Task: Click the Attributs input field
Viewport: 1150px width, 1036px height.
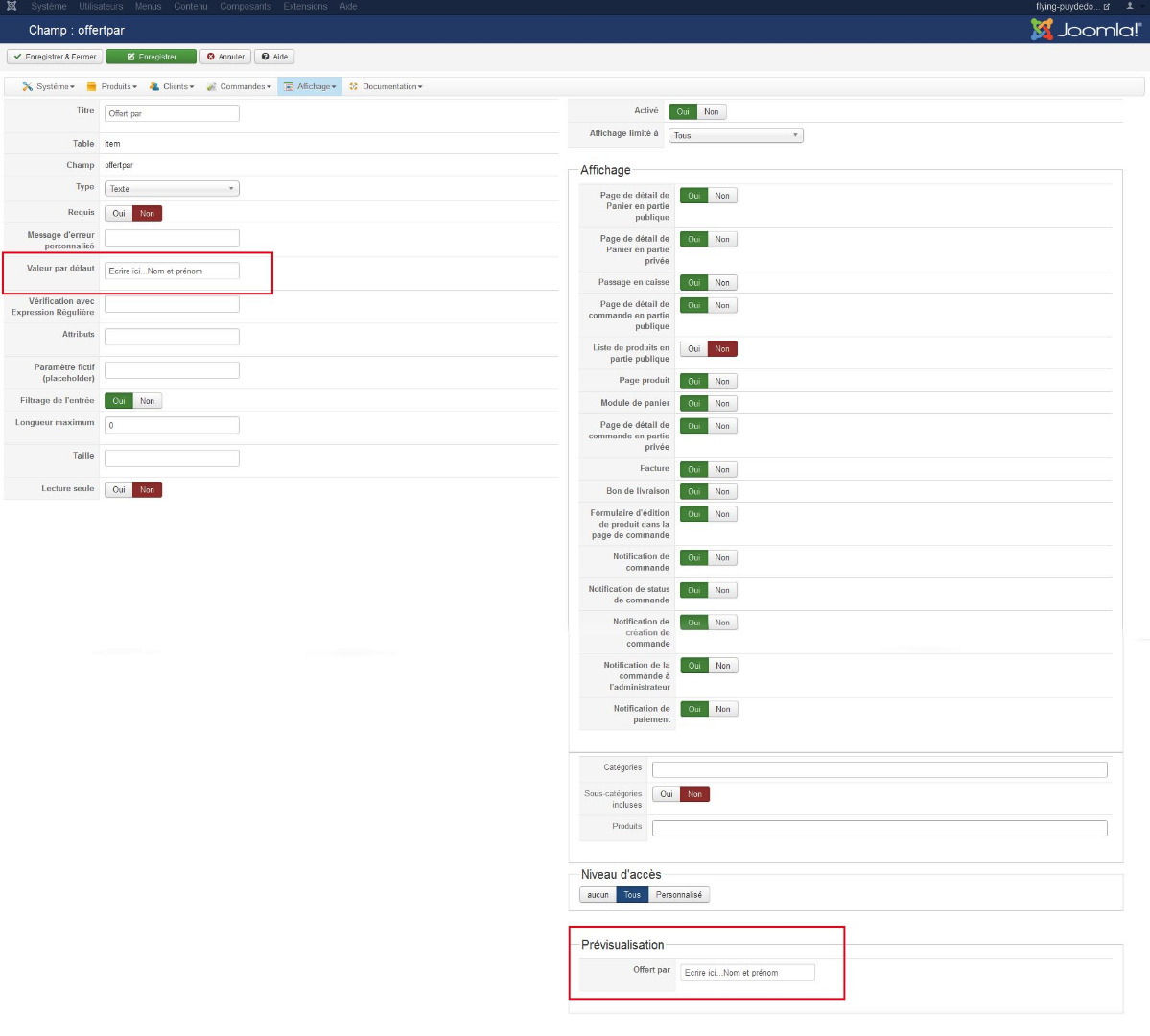Action: (x=172, y=337)
